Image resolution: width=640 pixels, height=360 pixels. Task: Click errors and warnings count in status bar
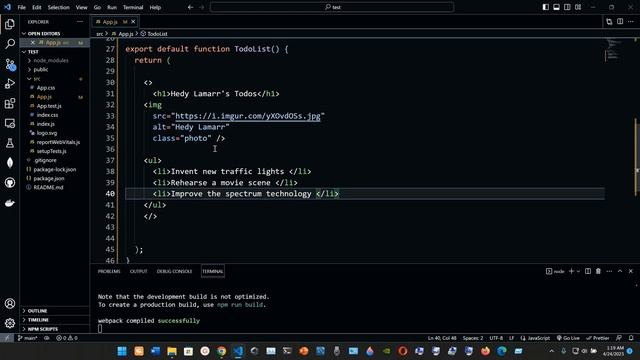coord(67,338)
